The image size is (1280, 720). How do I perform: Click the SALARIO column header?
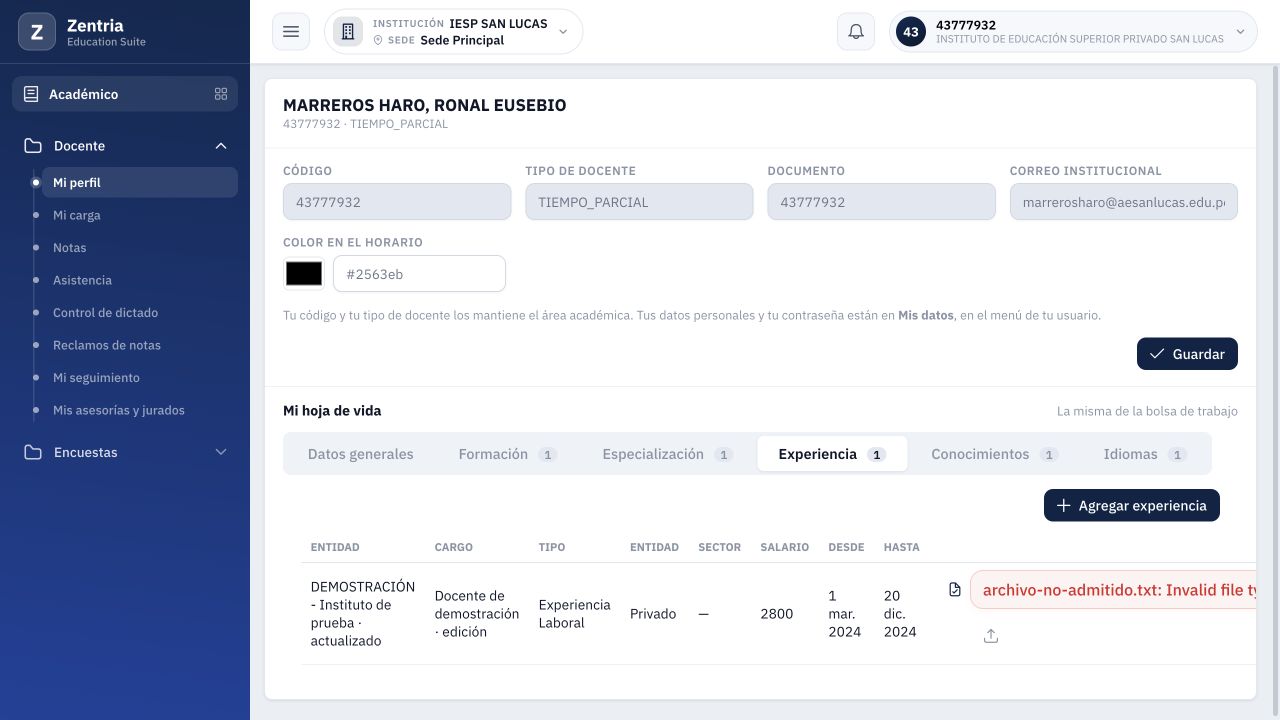pyautogui.click(x=785, y=547)
